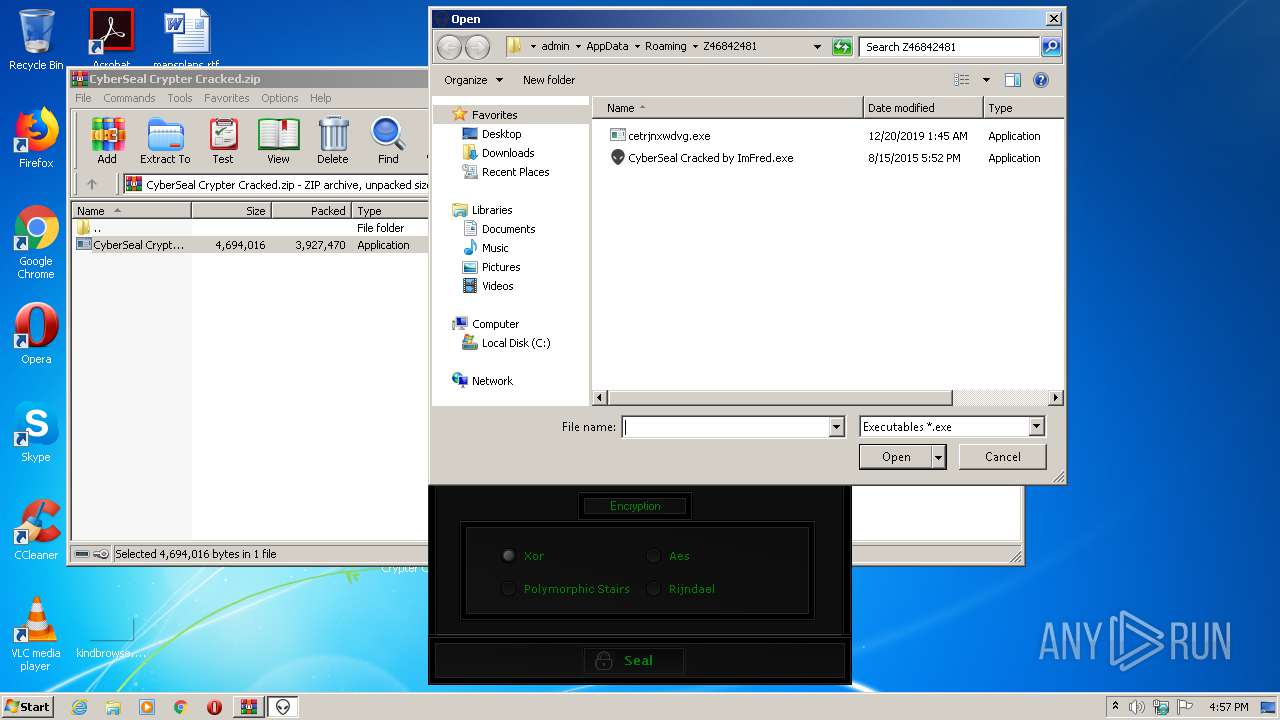The height and width of the screenshot is (720, 1280).
Task: Expand Roaming breadcrumb arrow in address bar
Action: [x=695, y=46]
